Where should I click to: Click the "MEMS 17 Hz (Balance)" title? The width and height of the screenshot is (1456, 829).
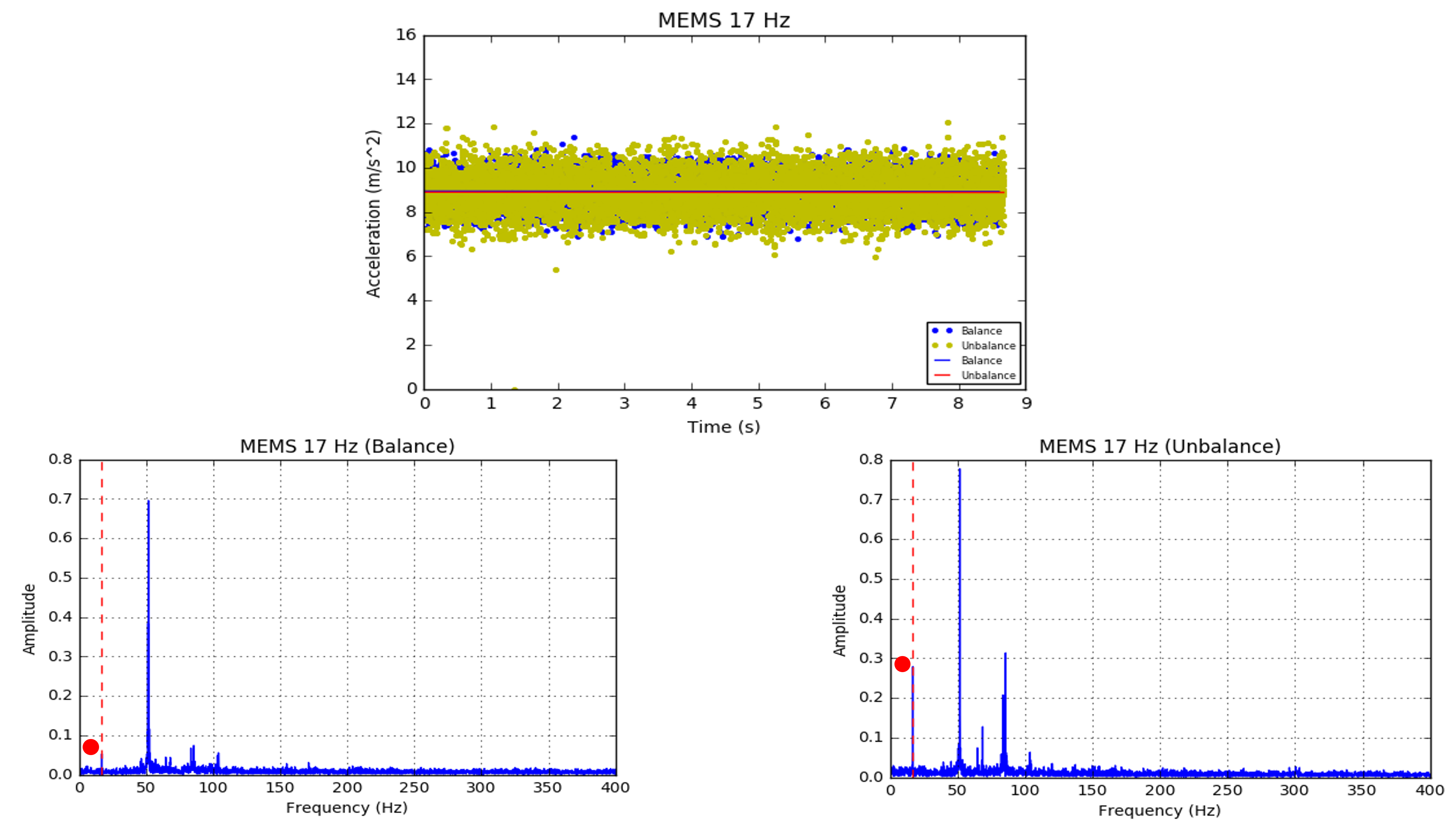point(347,446)
